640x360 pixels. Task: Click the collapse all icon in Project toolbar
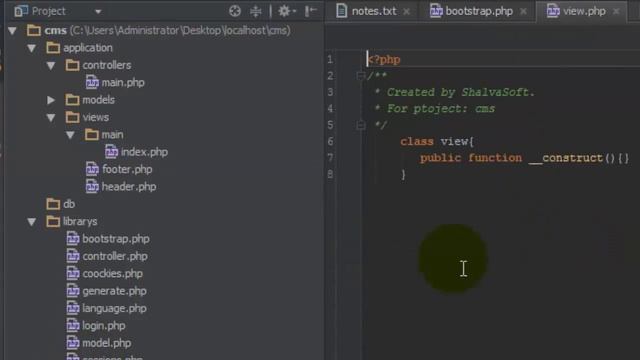[256, 11]
